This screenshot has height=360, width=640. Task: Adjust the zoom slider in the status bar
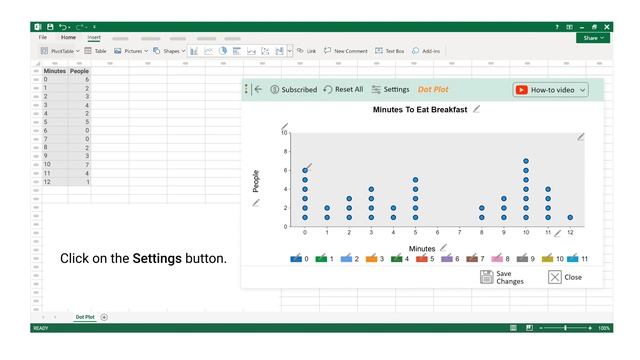[x=565, y=328]
